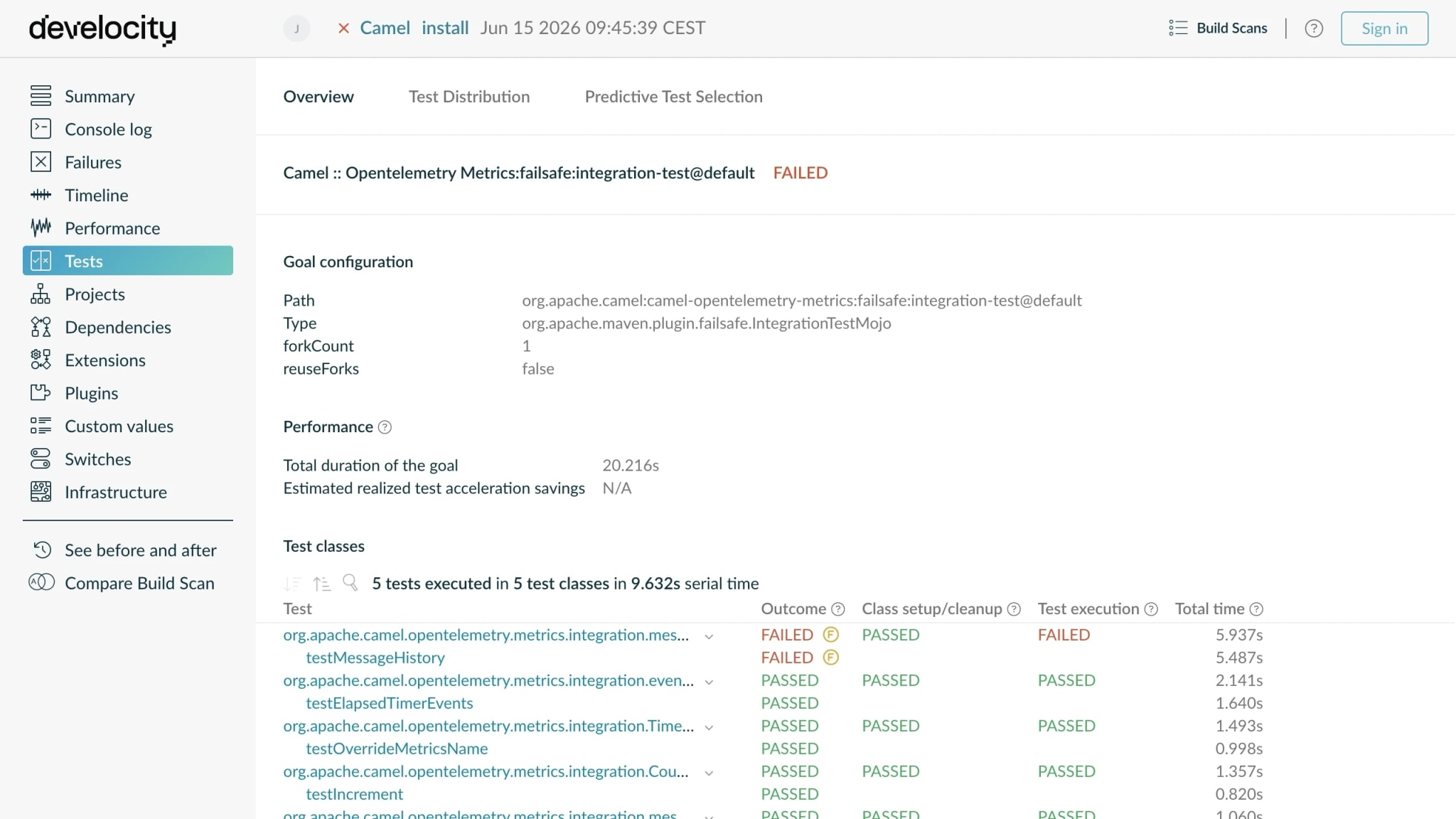1456x819 pixels.
Task: Open the testMessageHistory test link
Action: (375, 658)
